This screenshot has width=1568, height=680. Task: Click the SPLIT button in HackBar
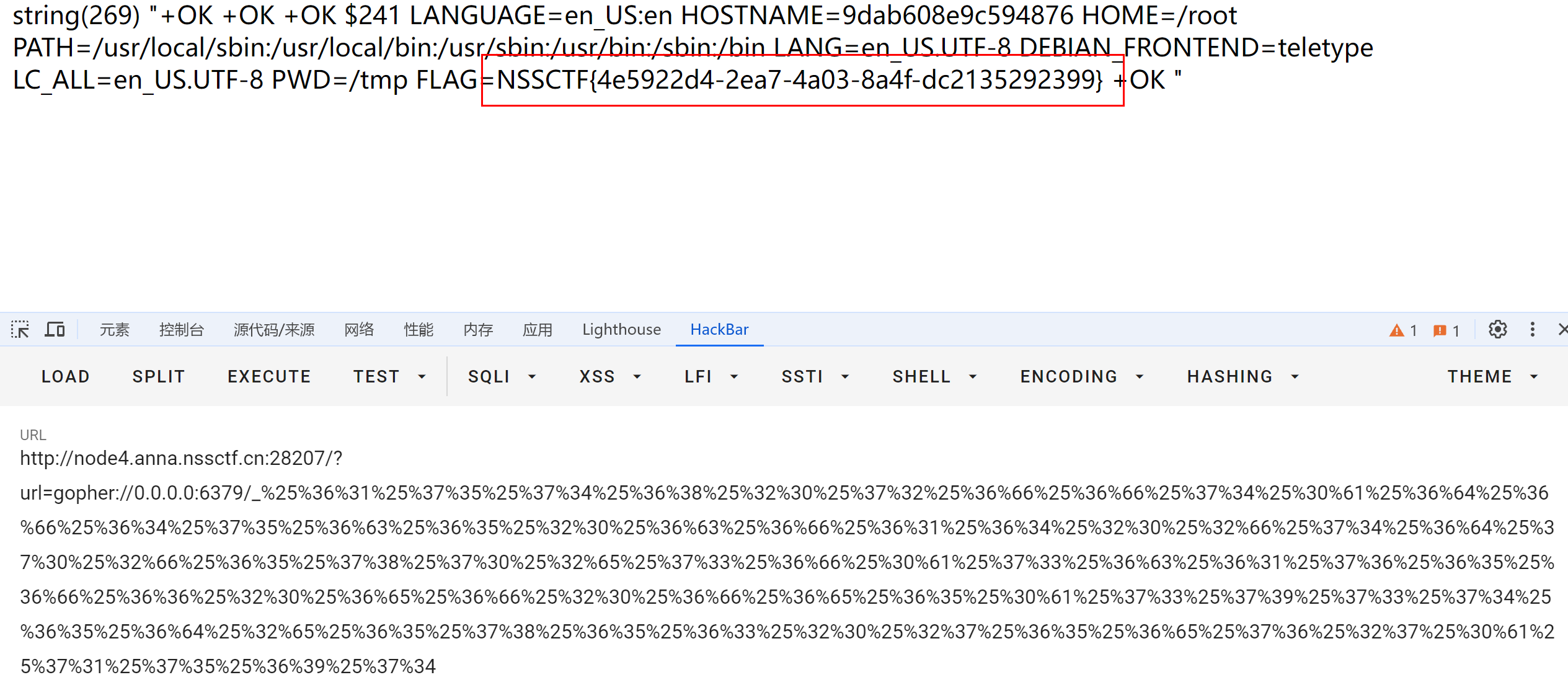point(159,376)
